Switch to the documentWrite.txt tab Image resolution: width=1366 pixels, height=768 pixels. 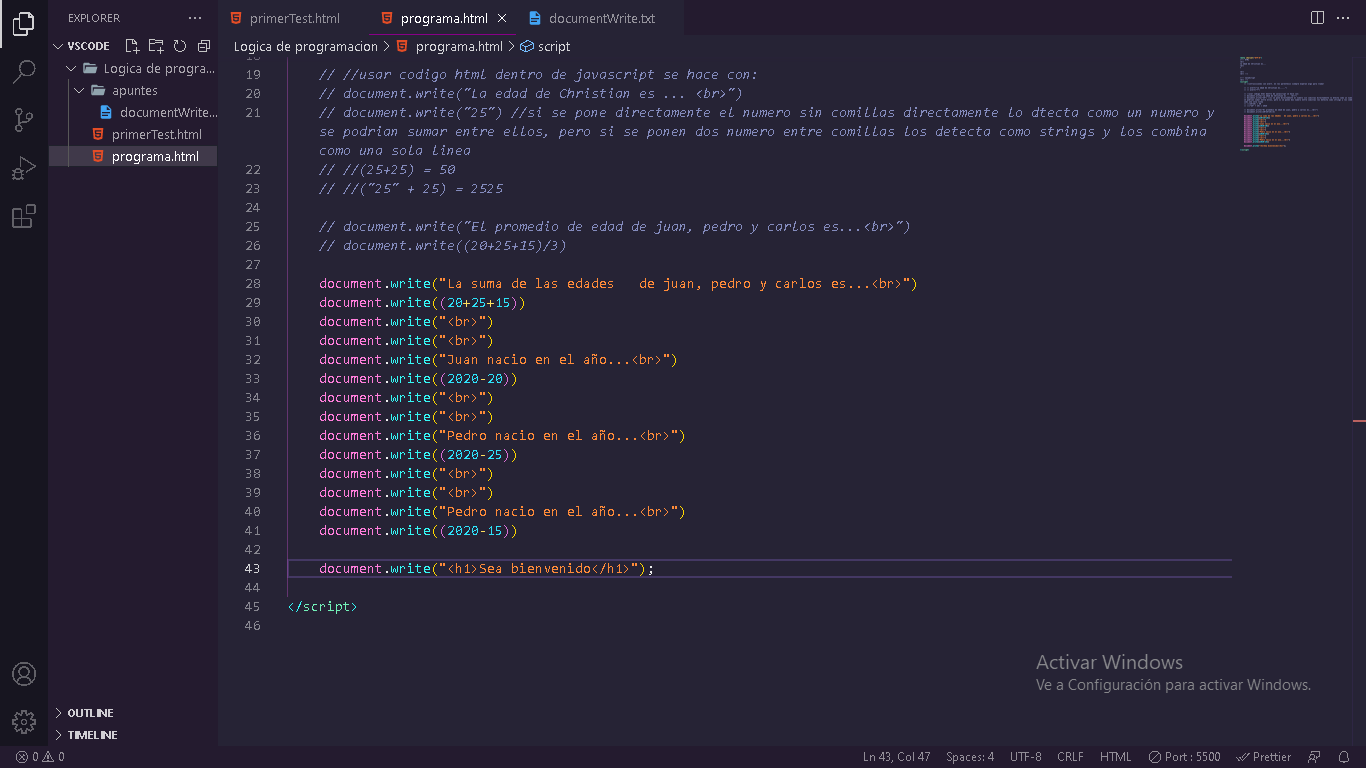pos(602,18)
